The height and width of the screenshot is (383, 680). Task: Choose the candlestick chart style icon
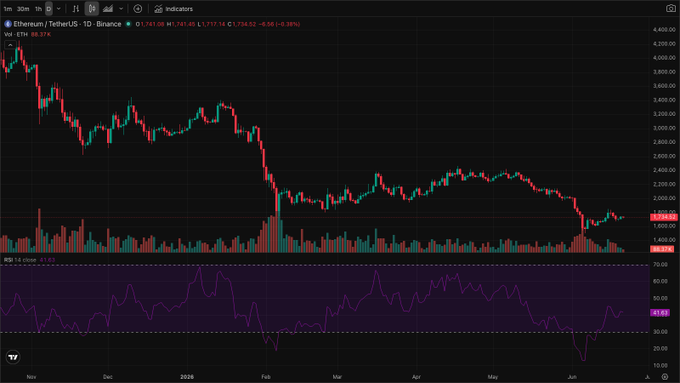[92, 9]
